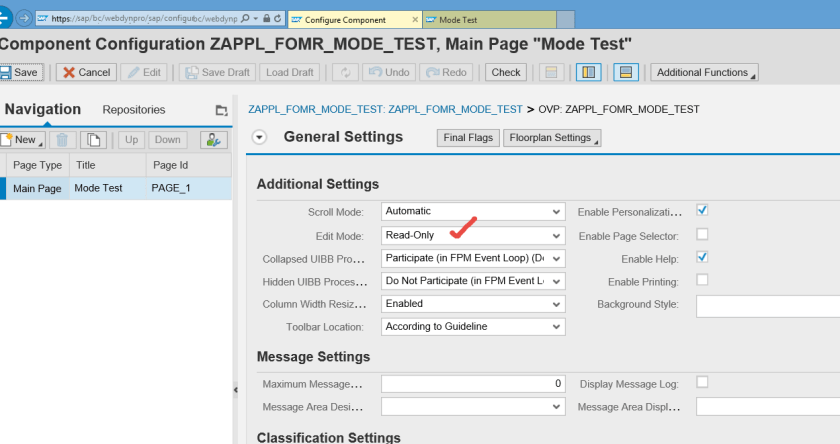Check the Enable Page Selector checkbox
Viewport: 840px width, 444px height.
point(702,235)
